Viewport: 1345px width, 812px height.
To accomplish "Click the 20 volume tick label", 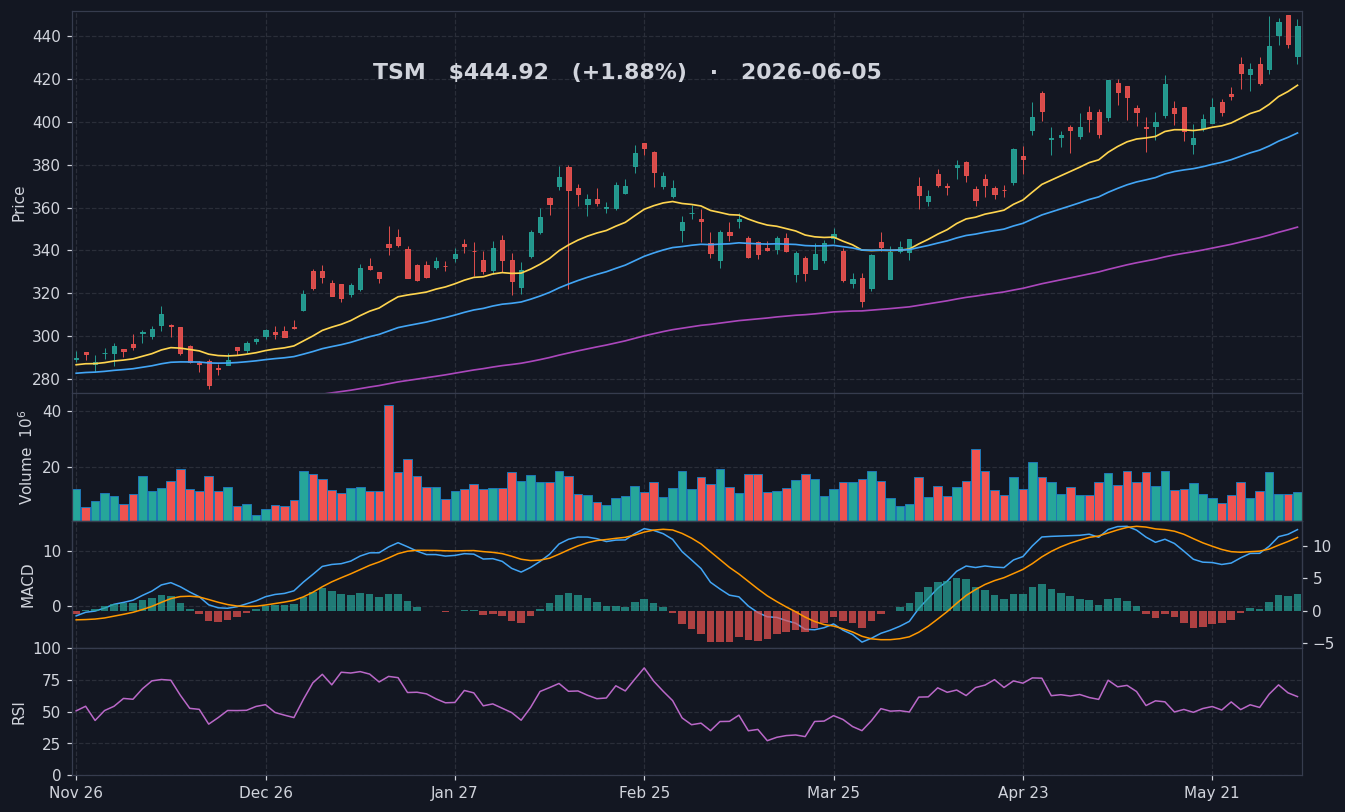I will 52,467.
